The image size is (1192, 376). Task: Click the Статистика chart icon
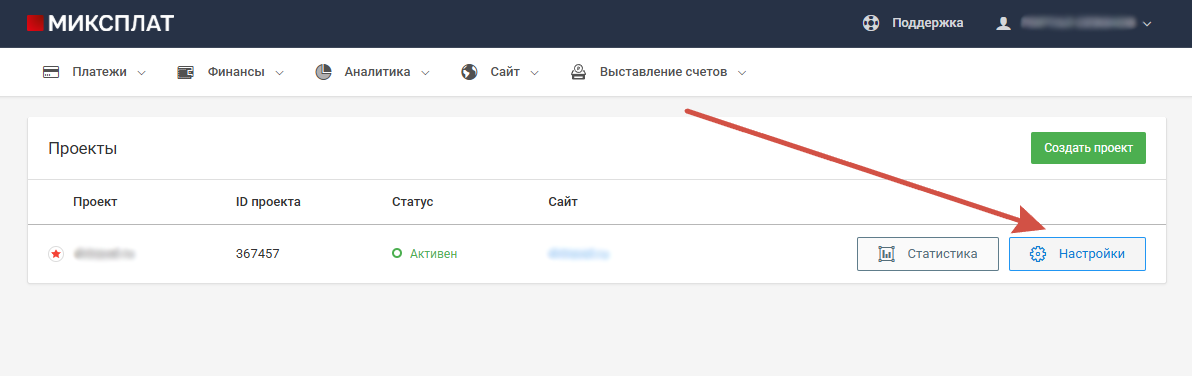click(x=885, y=254)
